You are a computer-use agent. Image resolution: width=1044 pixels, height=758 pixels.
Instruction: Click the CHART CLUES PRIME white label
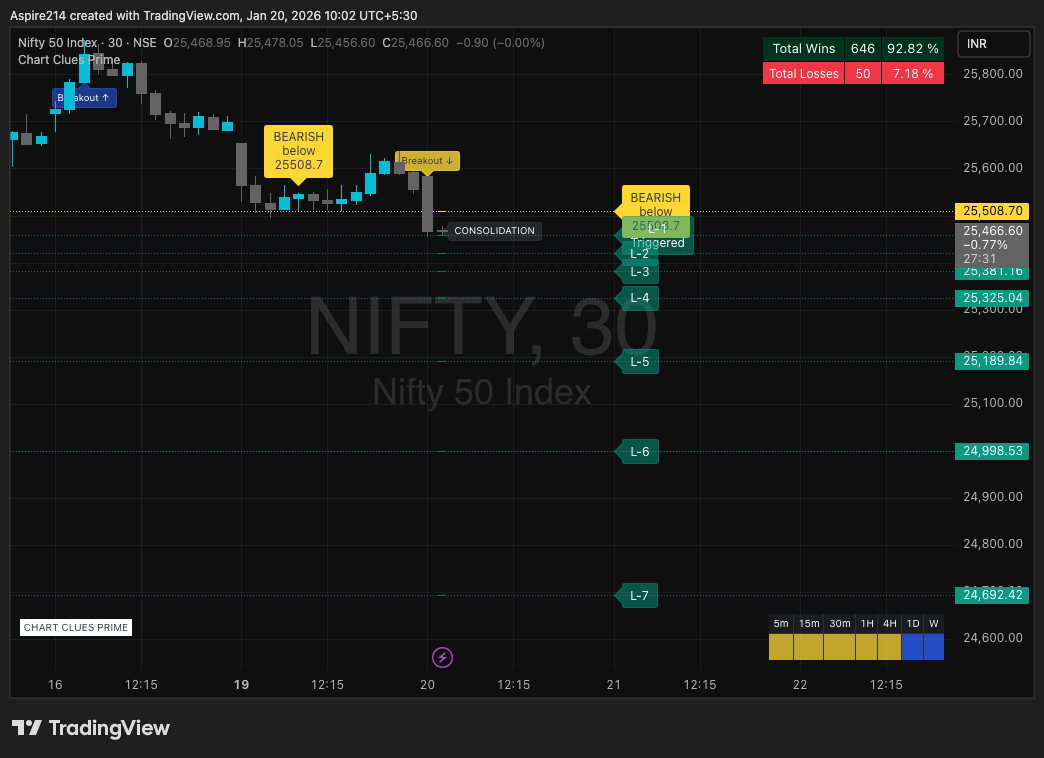coord(76,627)
